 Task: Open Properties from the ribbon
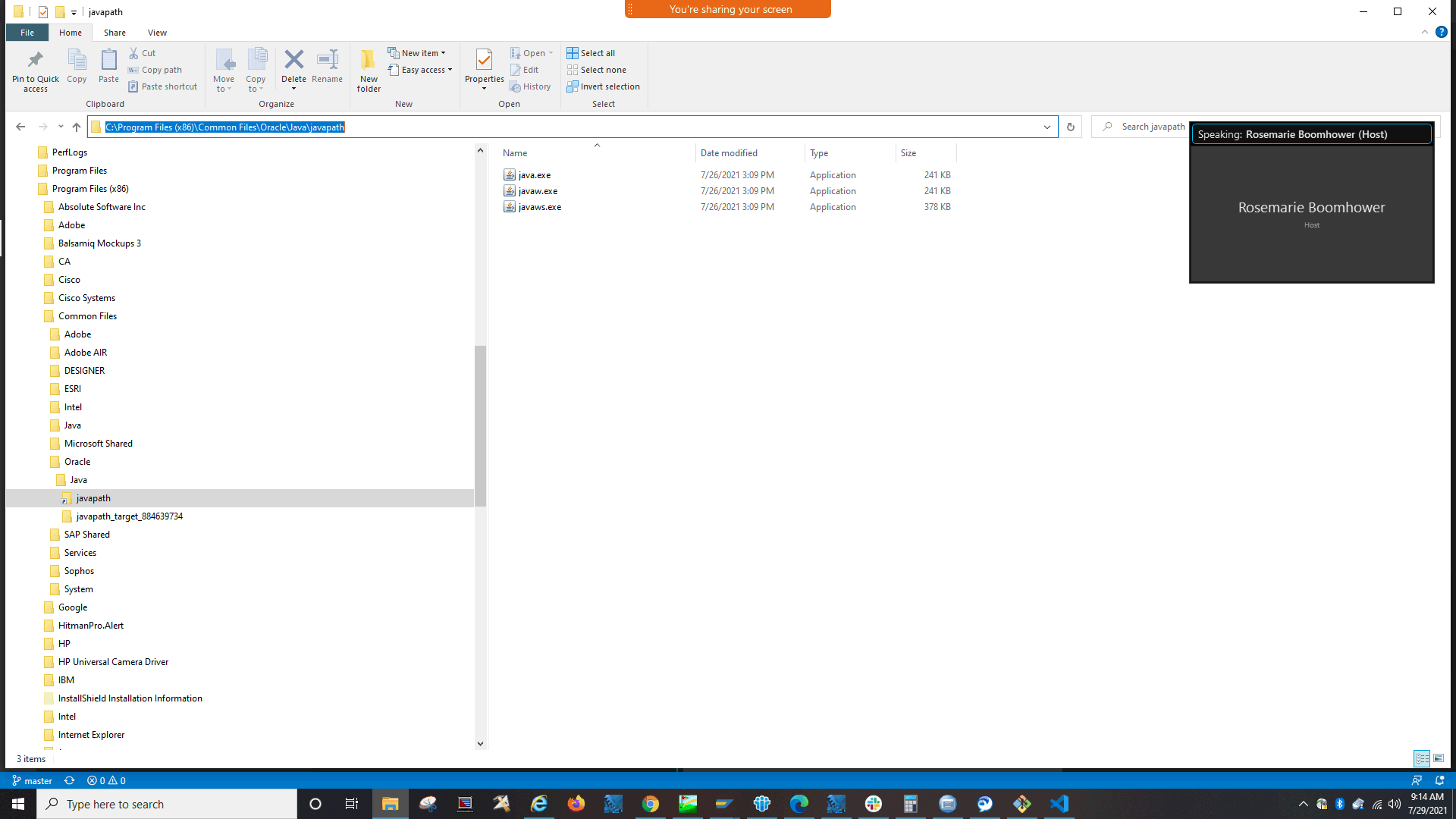(x=484, y=69)
